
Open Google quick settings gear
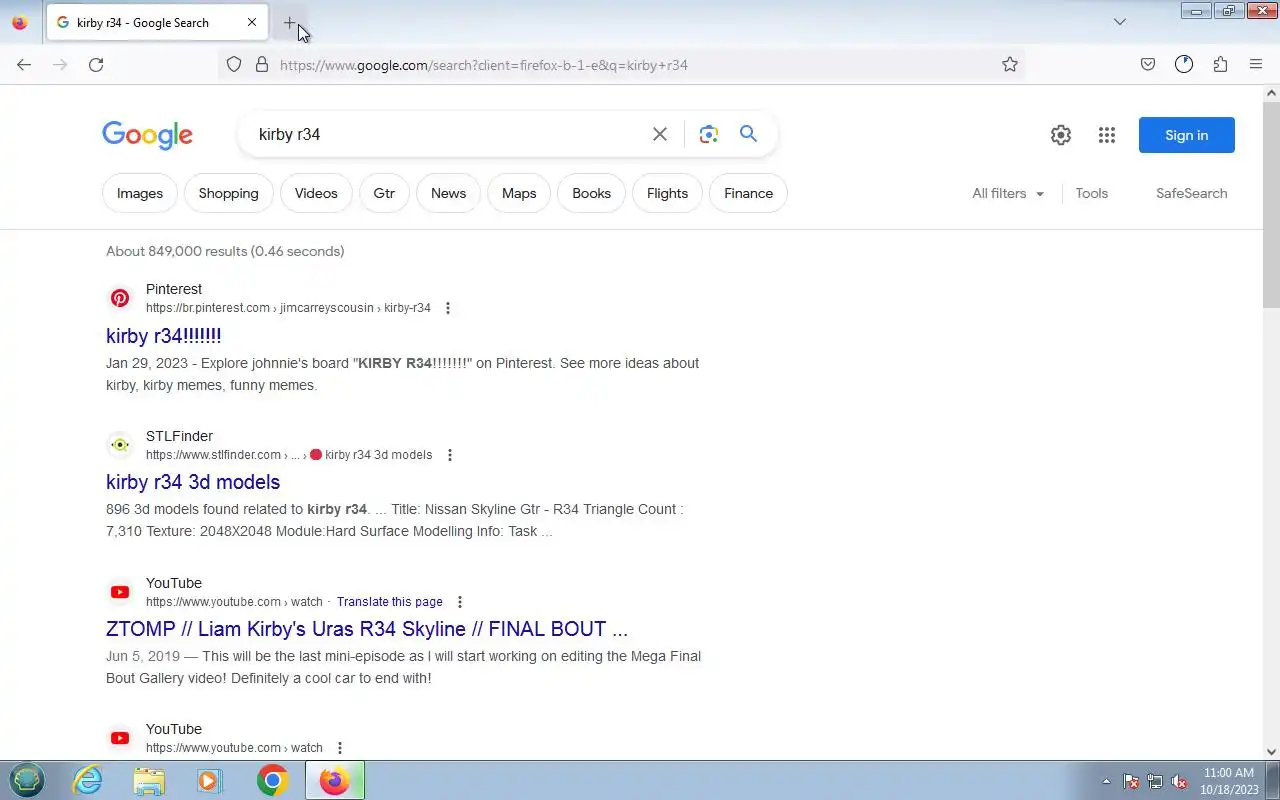click(1061, 135)
